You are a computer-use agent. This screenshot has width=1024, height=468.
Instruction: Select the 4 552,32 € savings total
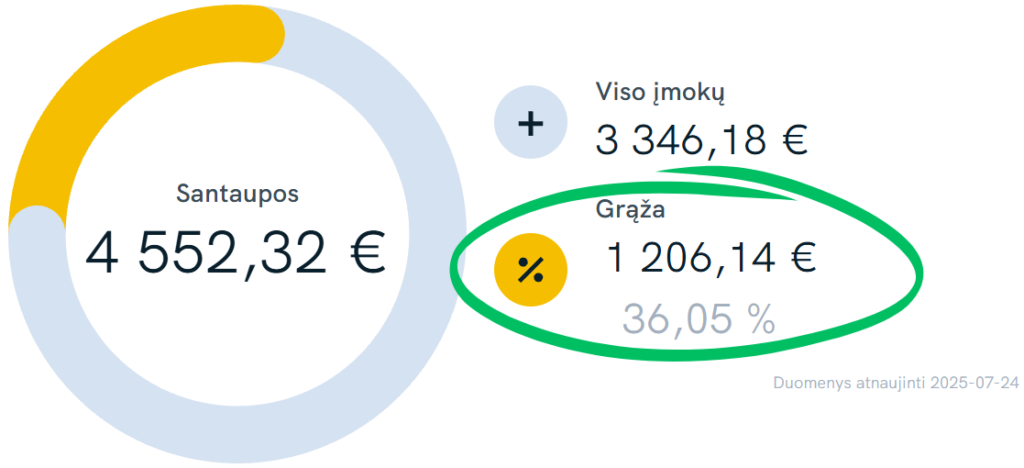235,253
